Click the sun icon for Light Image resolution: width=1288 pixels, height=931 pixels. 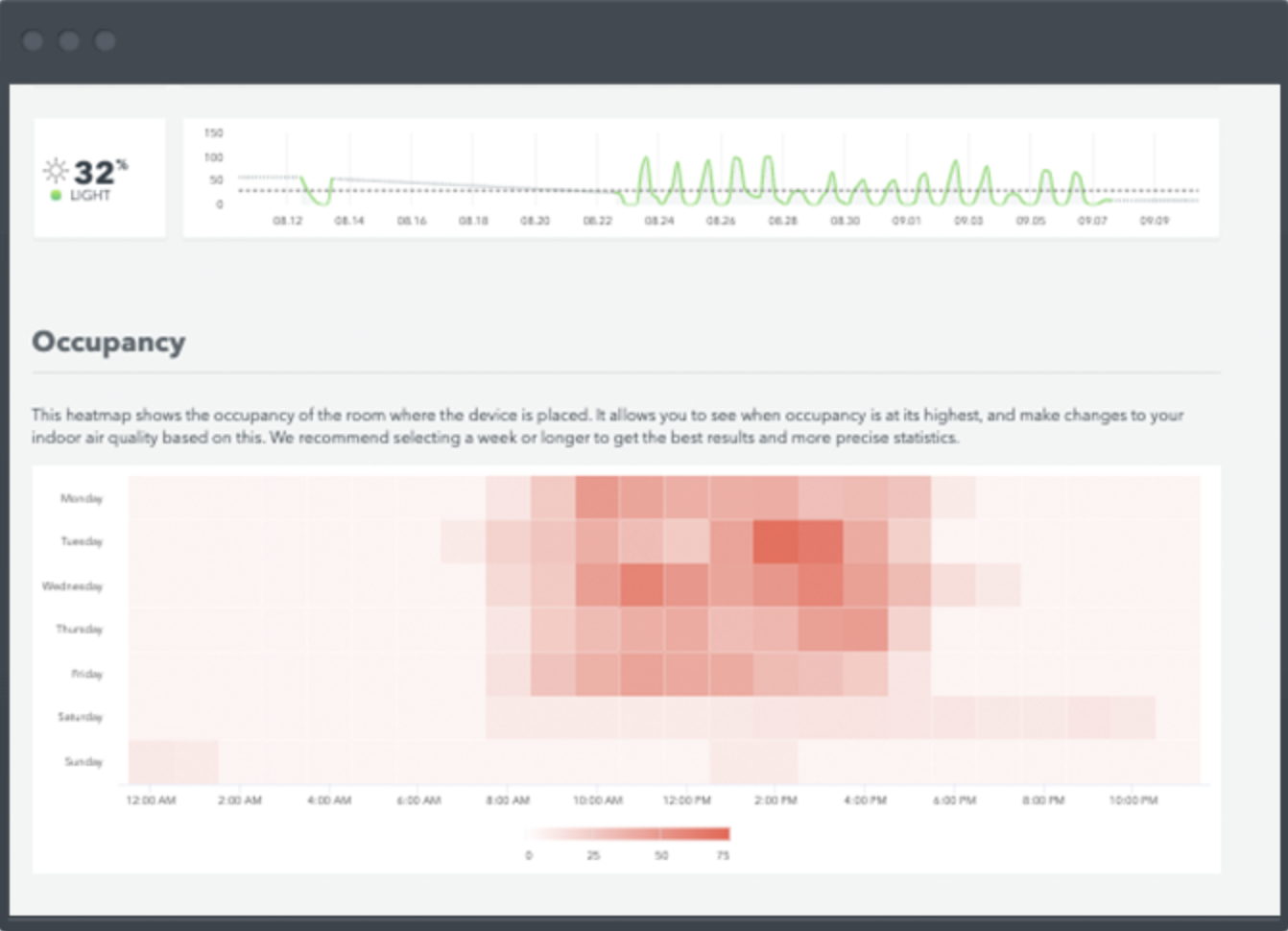(56, 171)
